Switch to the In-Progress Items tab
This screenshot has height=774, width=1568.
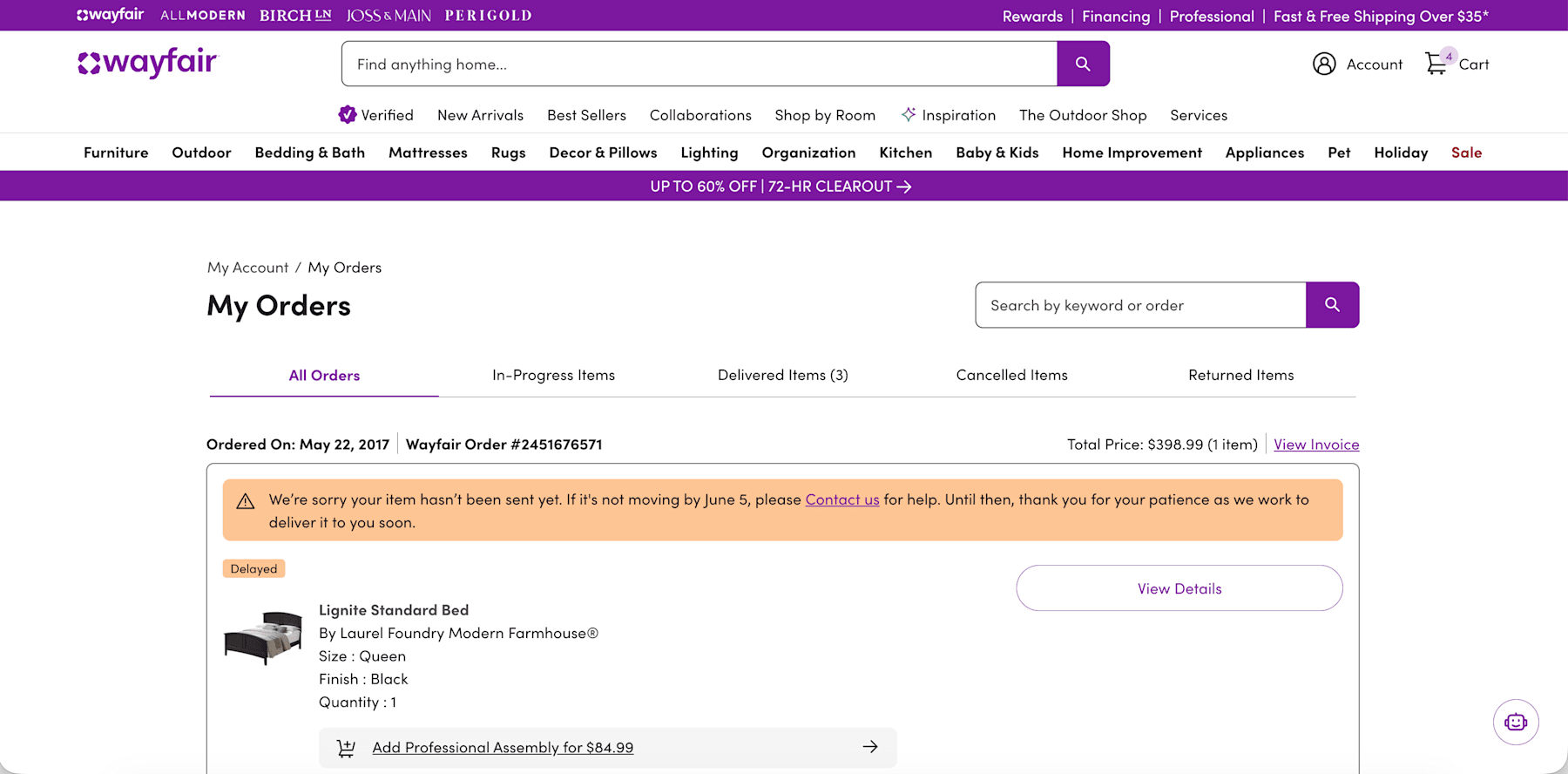coord(553,376)
